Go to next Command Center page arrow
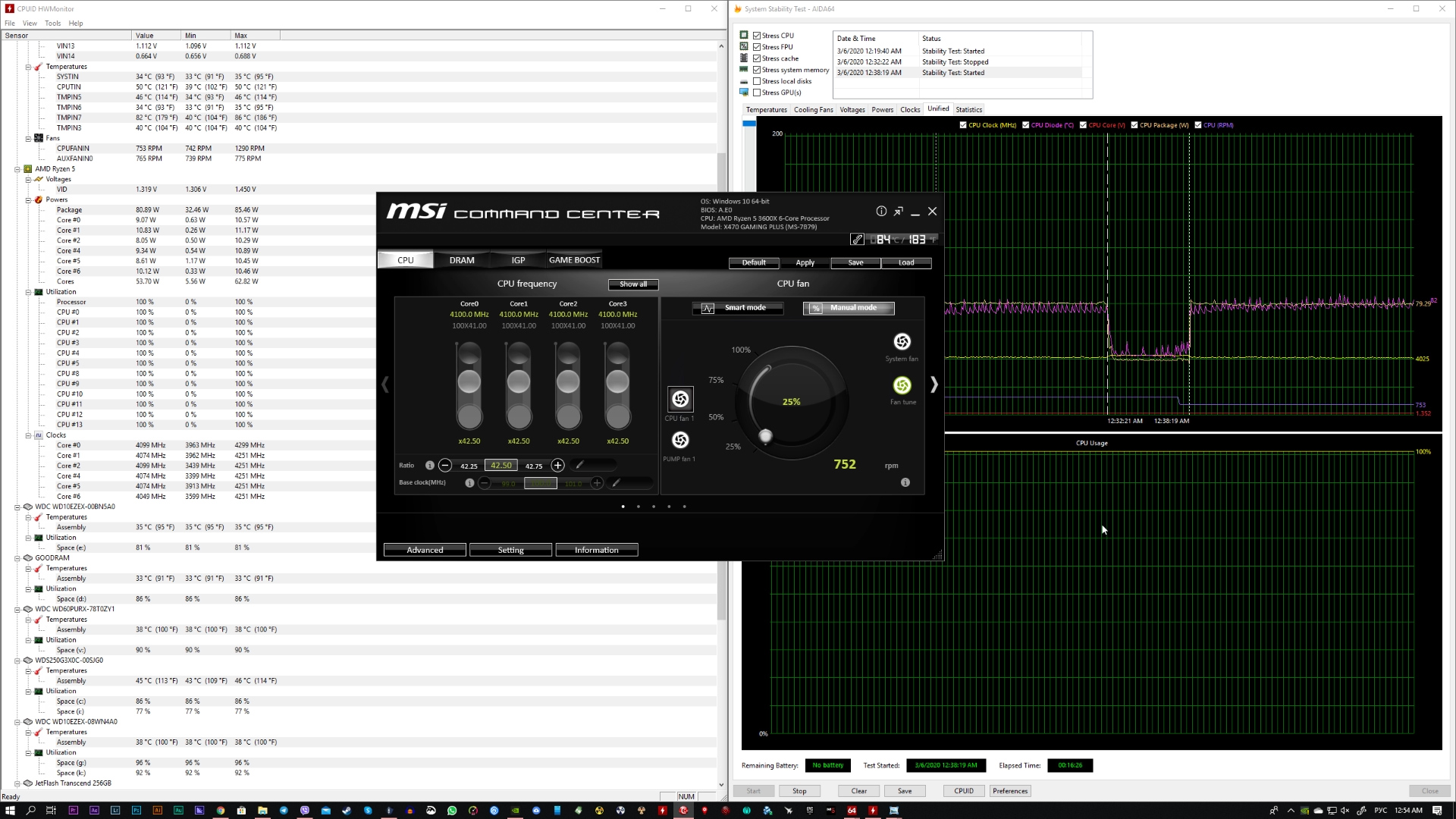 [x=934, y=385]
